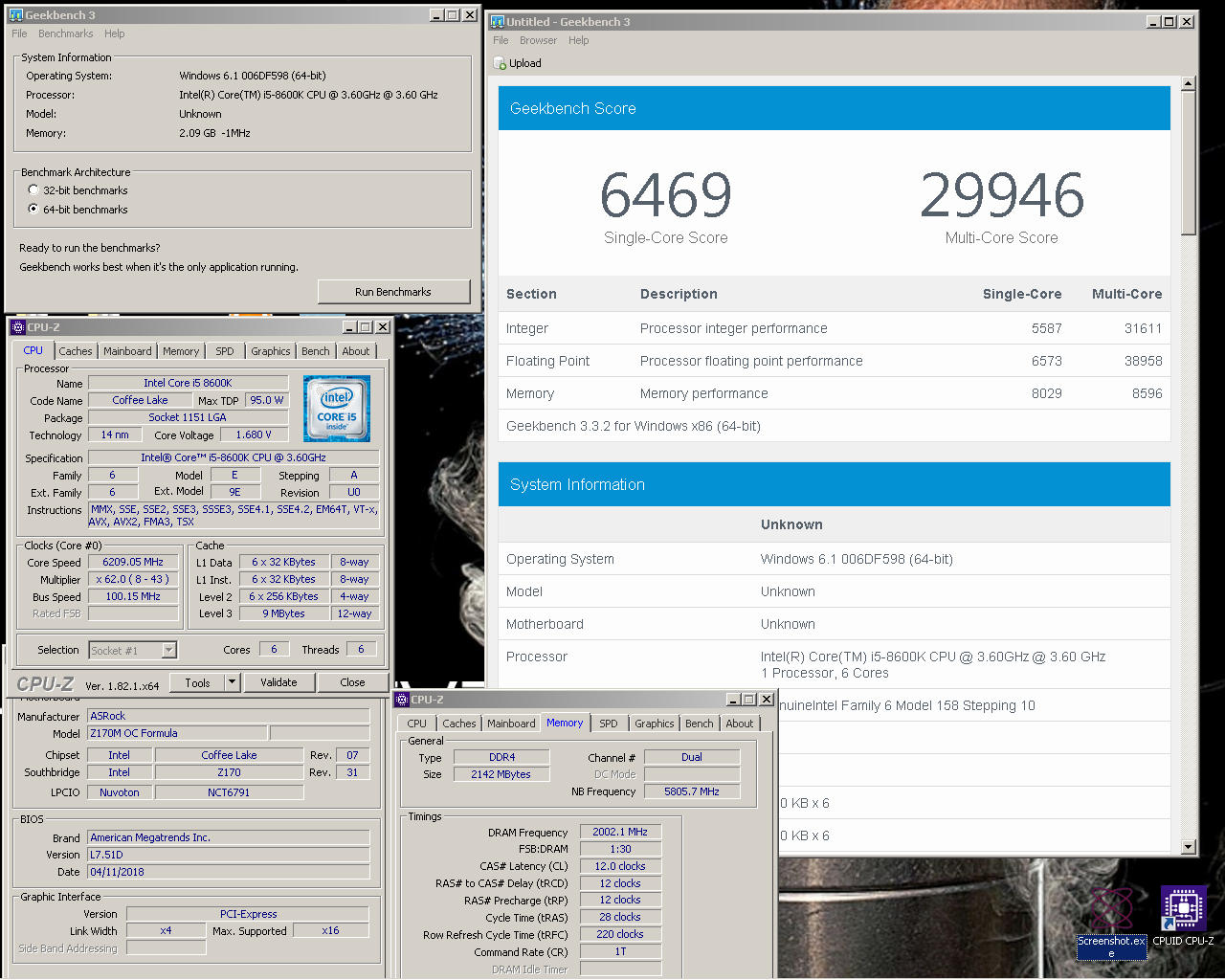Click scrollbar down arrow in results window

tap(1189, 847)
